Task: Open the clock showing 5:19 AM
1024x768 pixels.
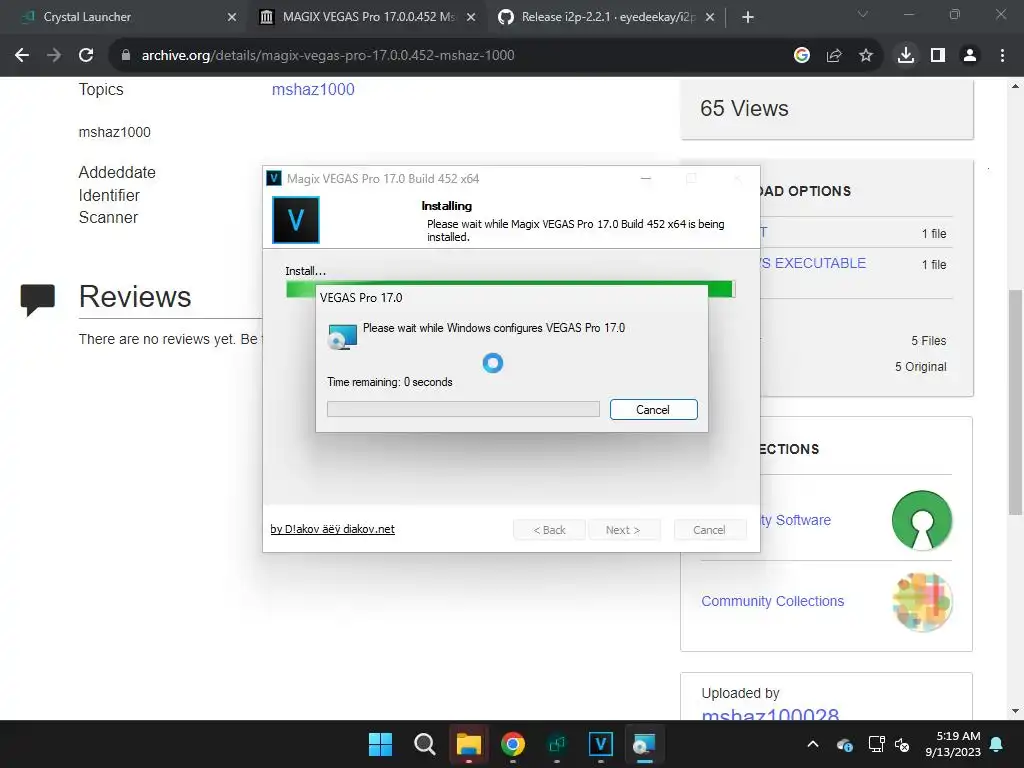Action: pyautogui.click(x=953, y=744)
